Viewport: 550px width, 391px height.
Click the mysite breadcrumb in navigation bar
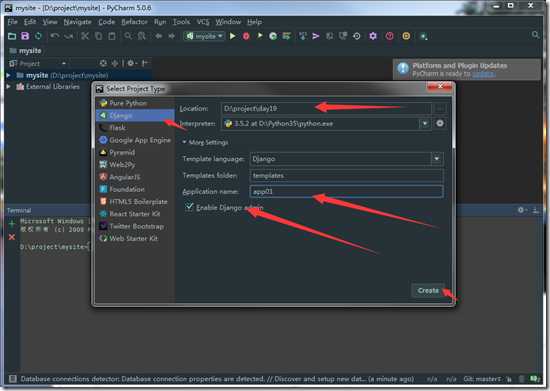pos(30,50)
